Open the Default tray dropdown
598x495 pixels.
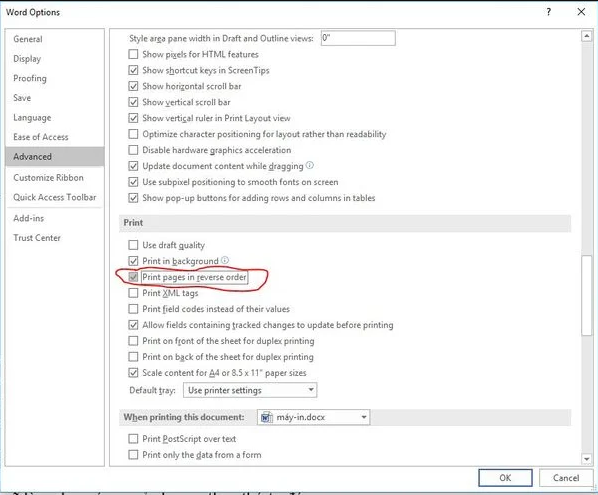pos(250,390)
